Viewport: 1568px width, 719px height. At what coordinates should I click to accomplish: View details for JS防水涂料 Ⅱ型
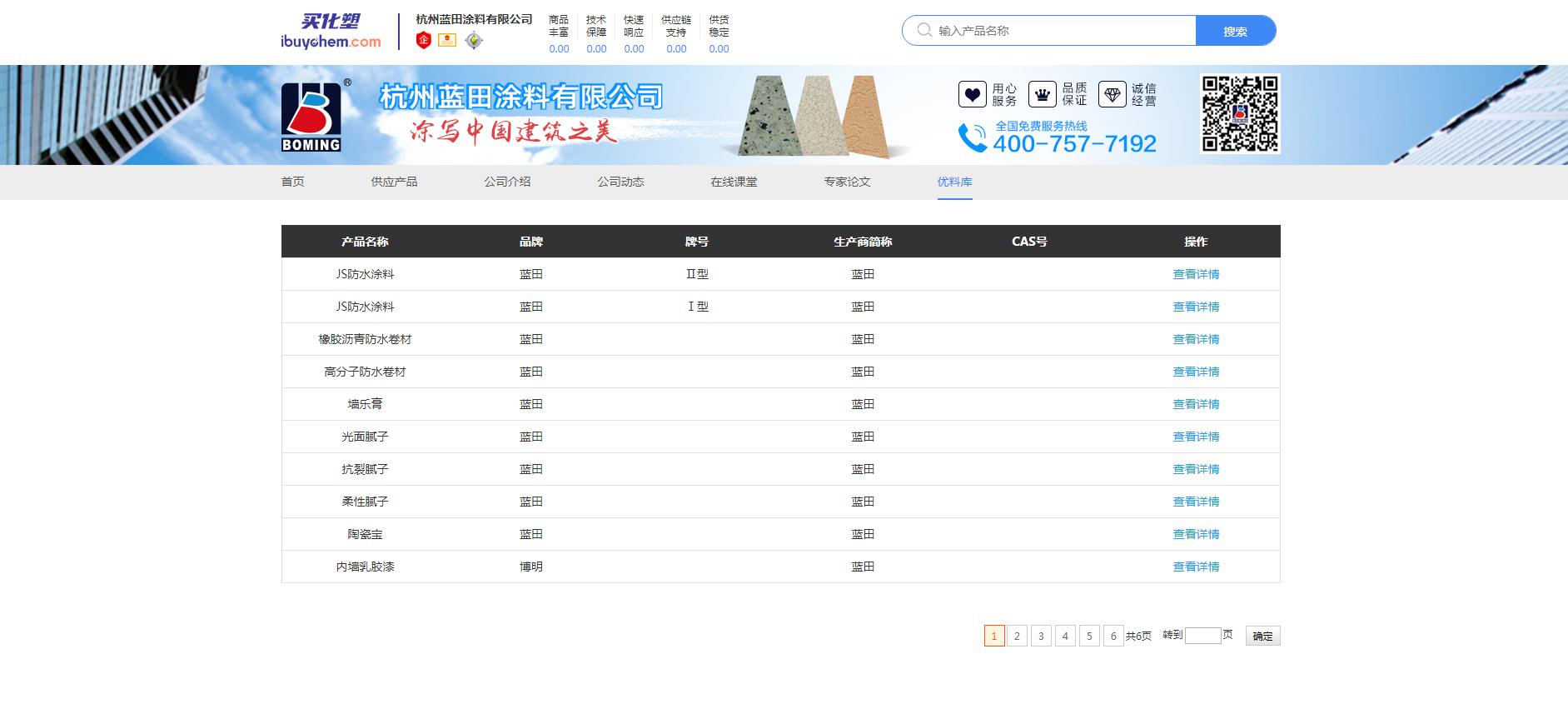point(1197,274)
